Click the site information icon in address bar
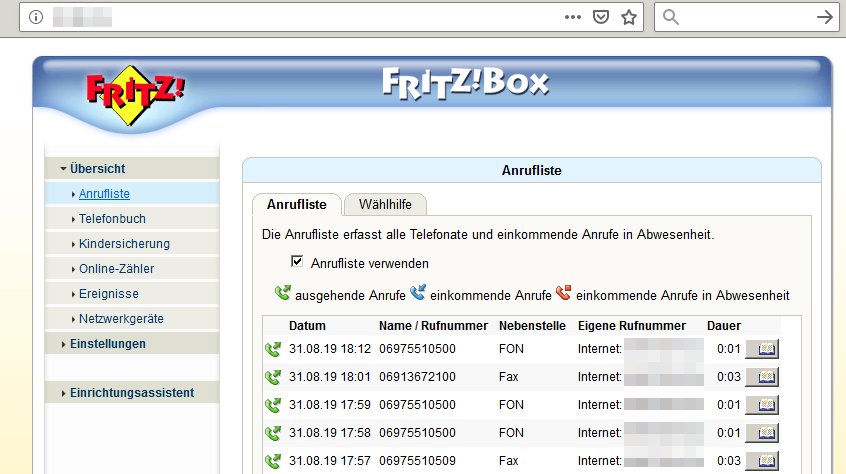The height and width of the screenshot is (474, 846). point(36,17)
